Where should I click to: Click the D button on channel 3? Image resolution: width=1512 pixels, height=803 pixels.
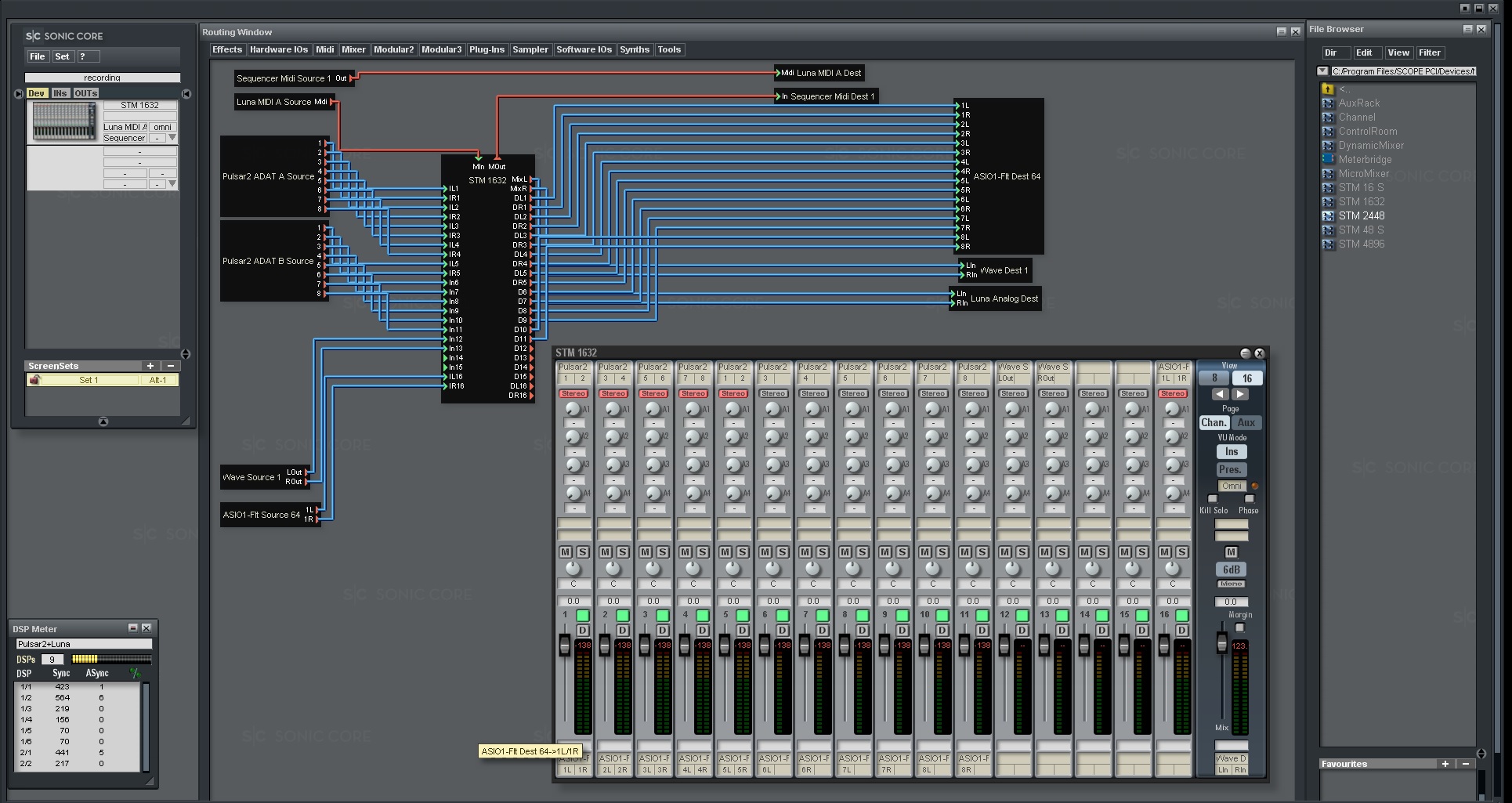pos(663,630)
